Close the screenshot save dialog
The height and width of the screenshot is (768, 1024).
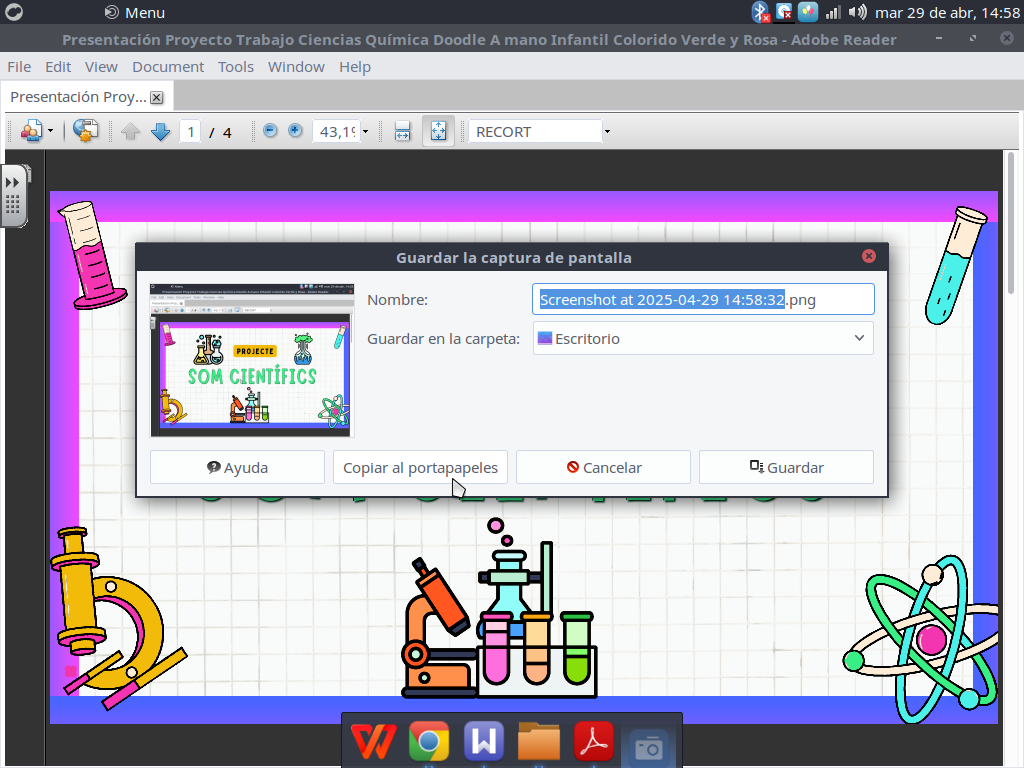pyautogui.click(x=869, y=256)
